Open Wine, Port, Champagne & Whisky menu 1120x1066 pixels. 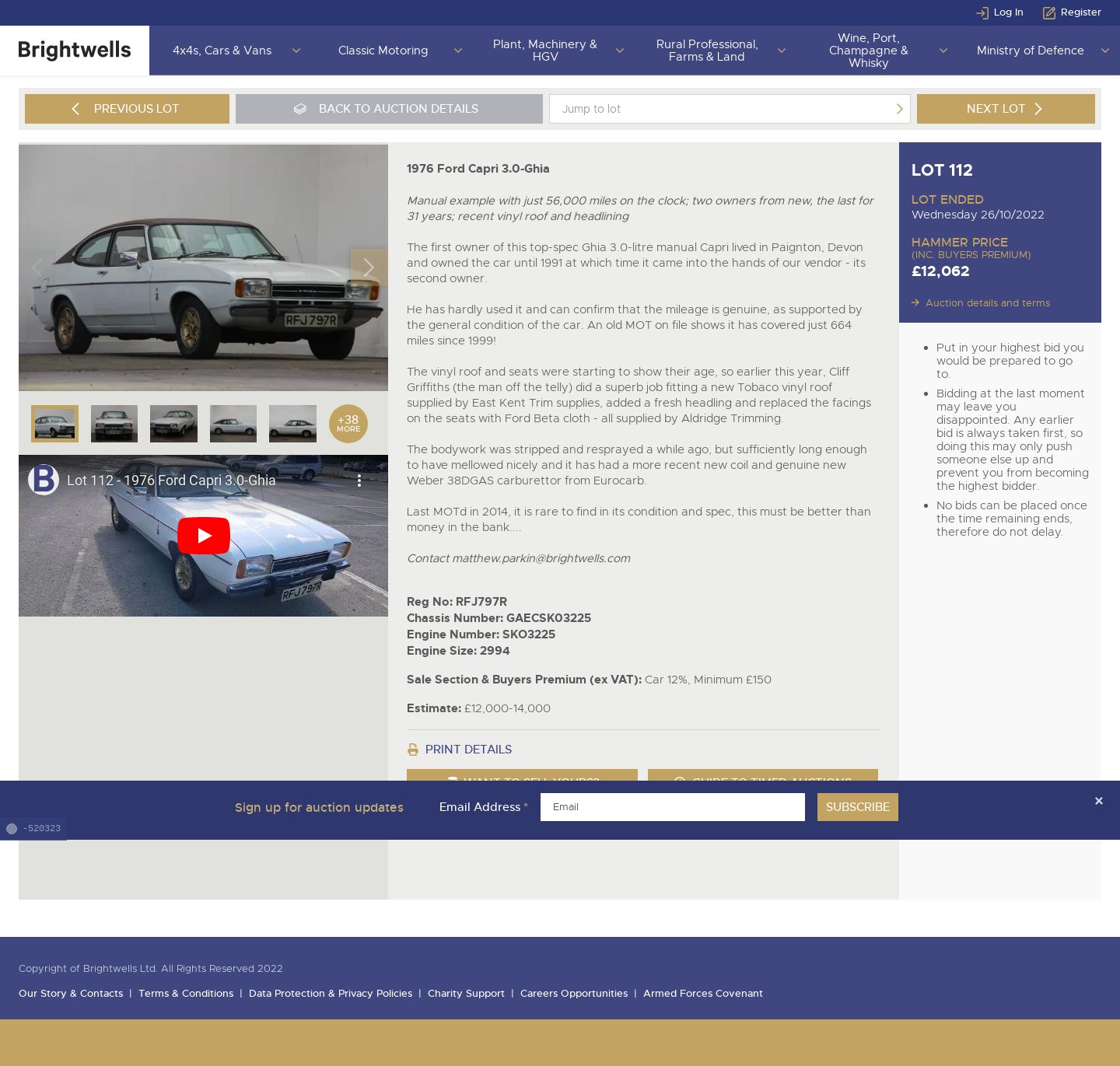[868, 51]
